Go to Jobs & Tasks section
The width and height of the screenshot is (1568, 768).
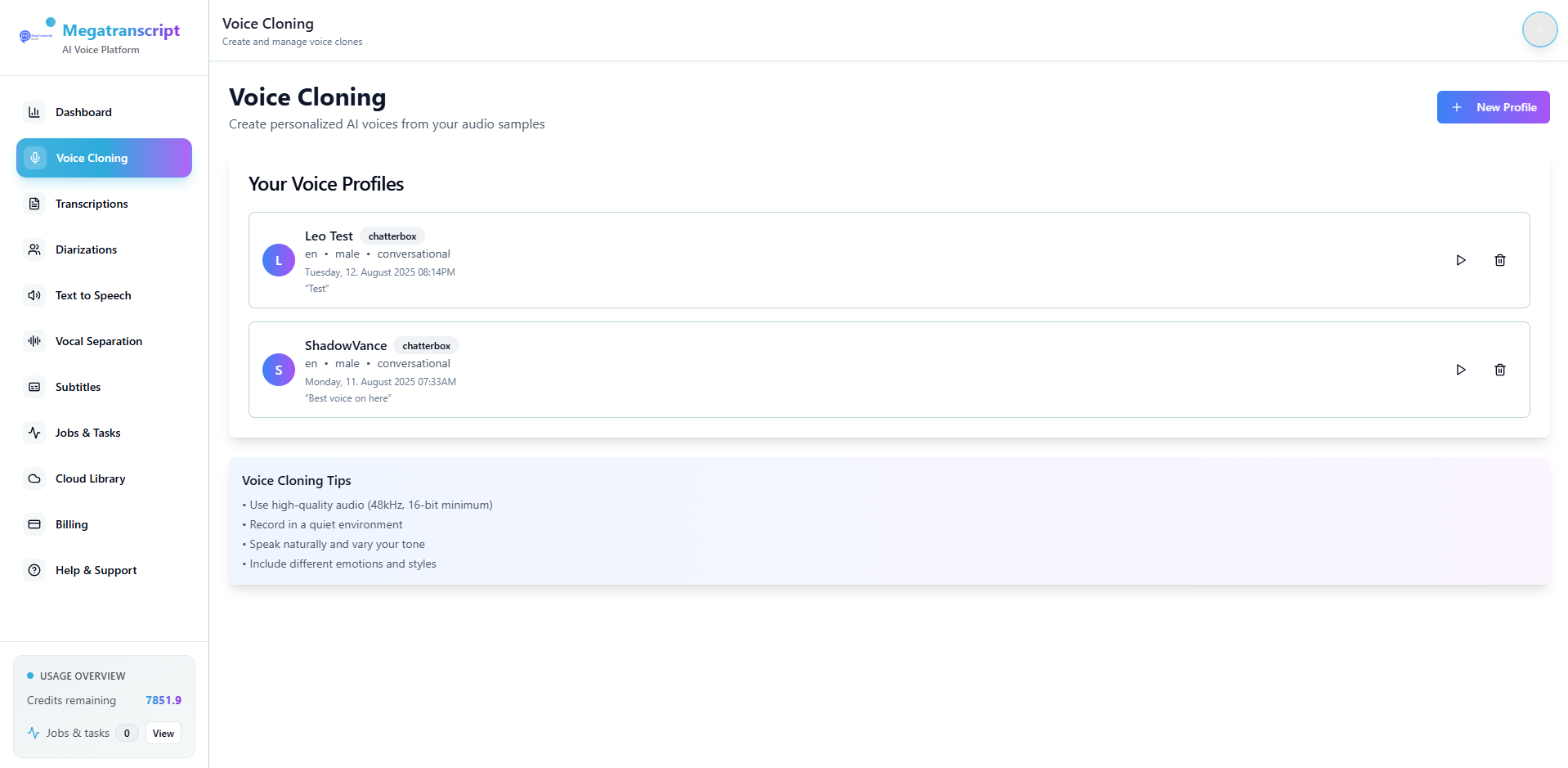tap(87, 433)
